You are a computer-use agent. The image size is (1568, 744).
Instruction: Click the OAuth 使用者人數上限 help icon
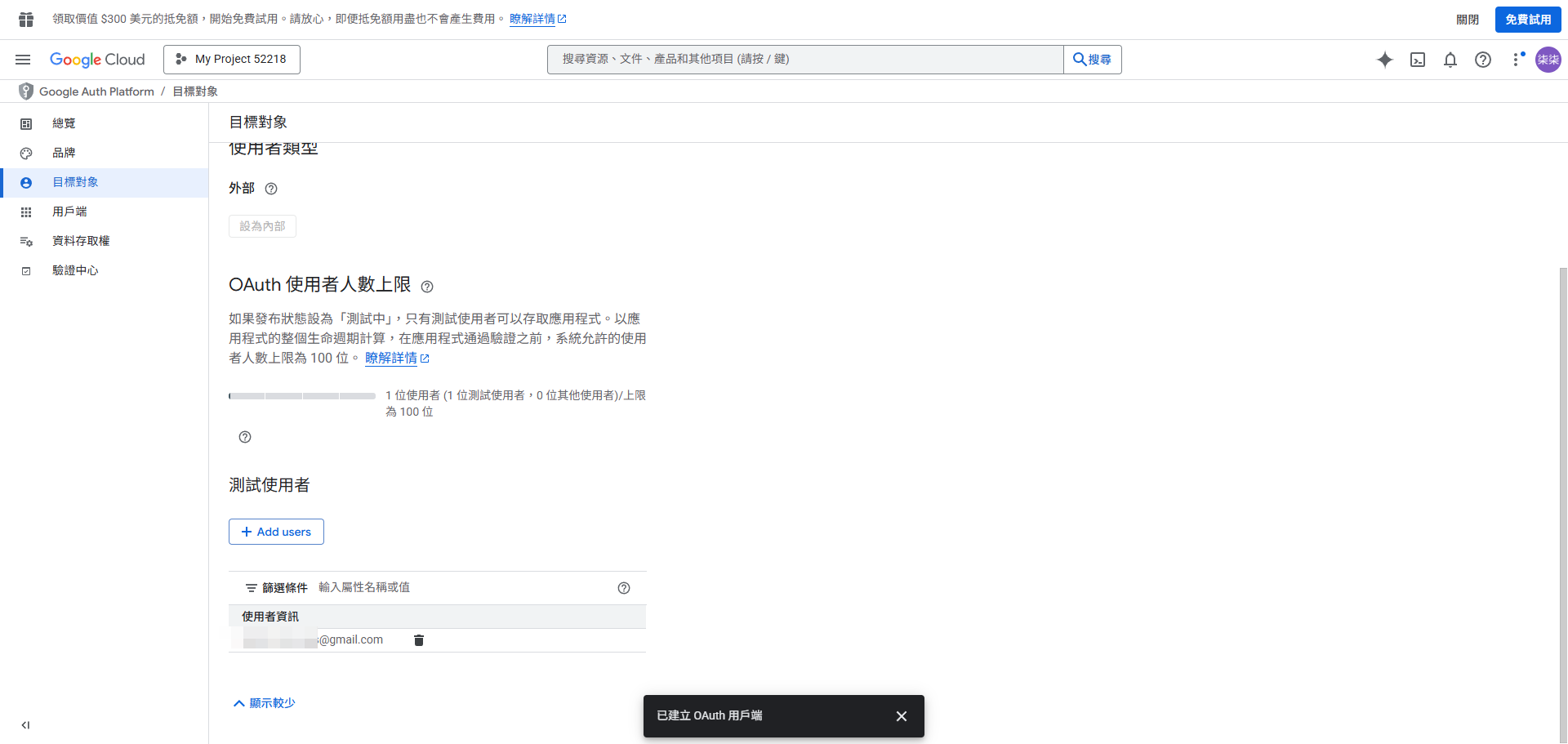coord(427,287)
